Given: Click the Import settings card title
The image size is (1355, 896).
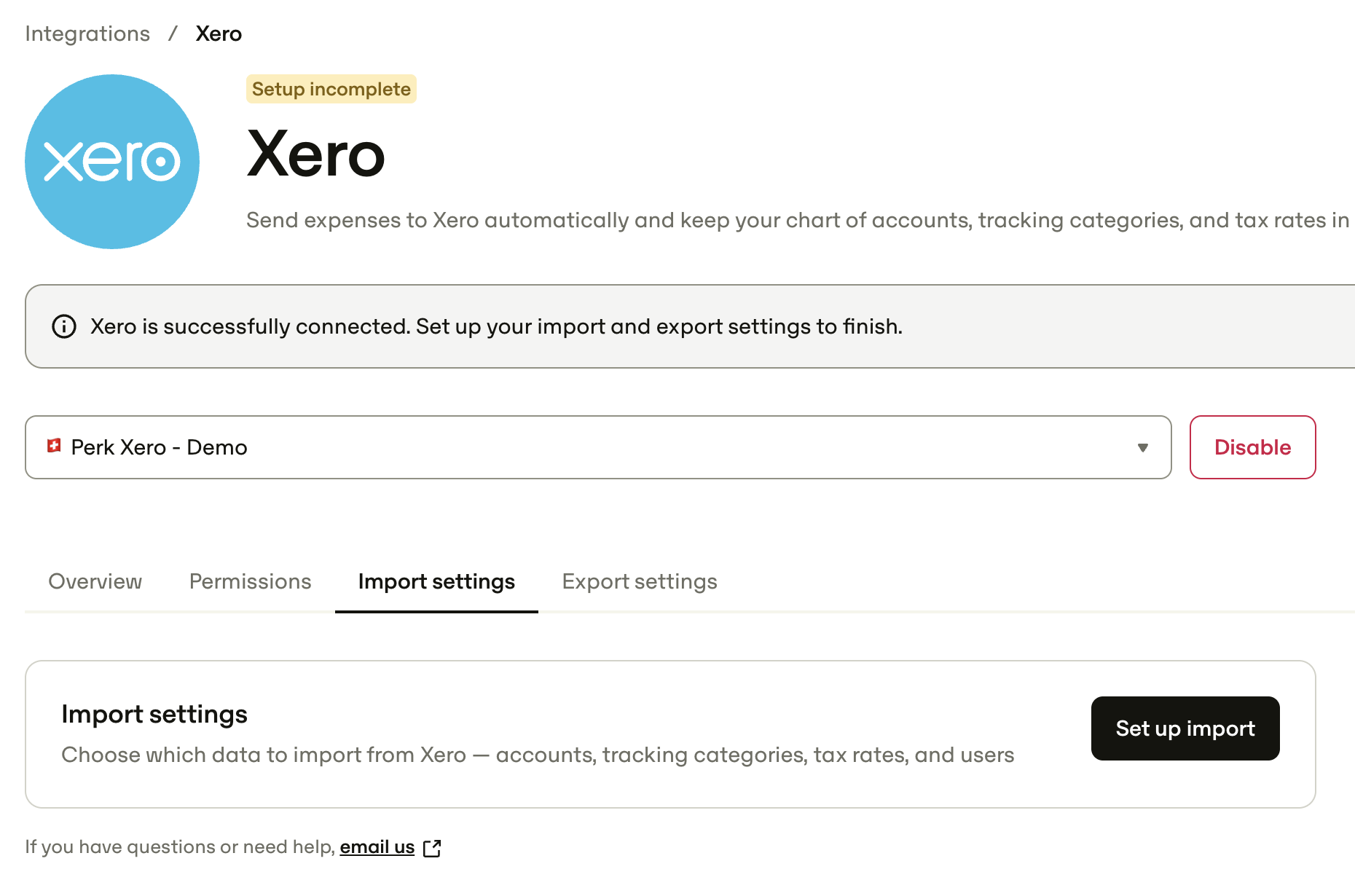Looking at the screenshot, I should (154, 714).
